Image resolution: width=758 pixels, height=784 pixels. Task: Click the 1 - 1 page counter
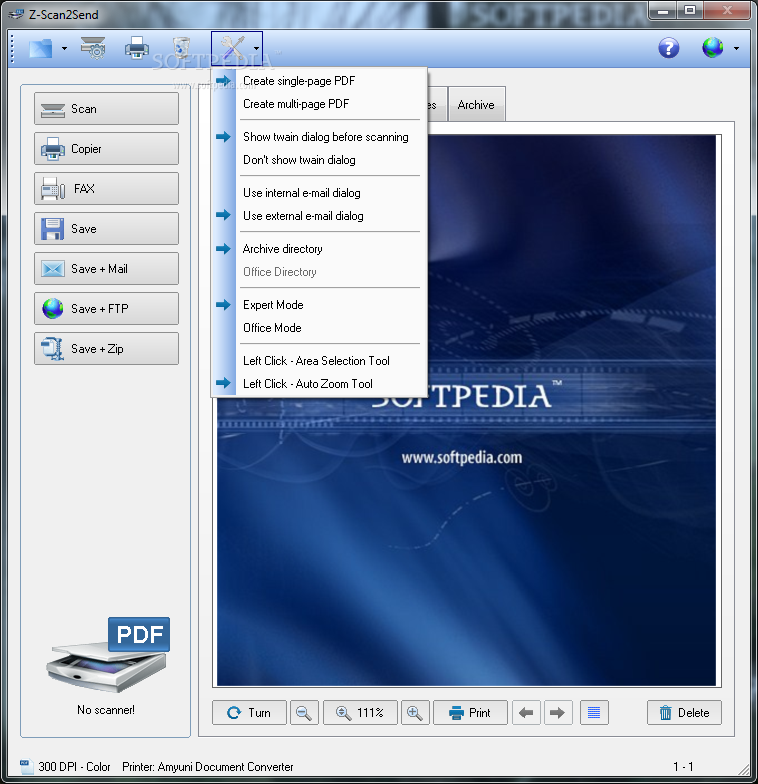point(683,766)
